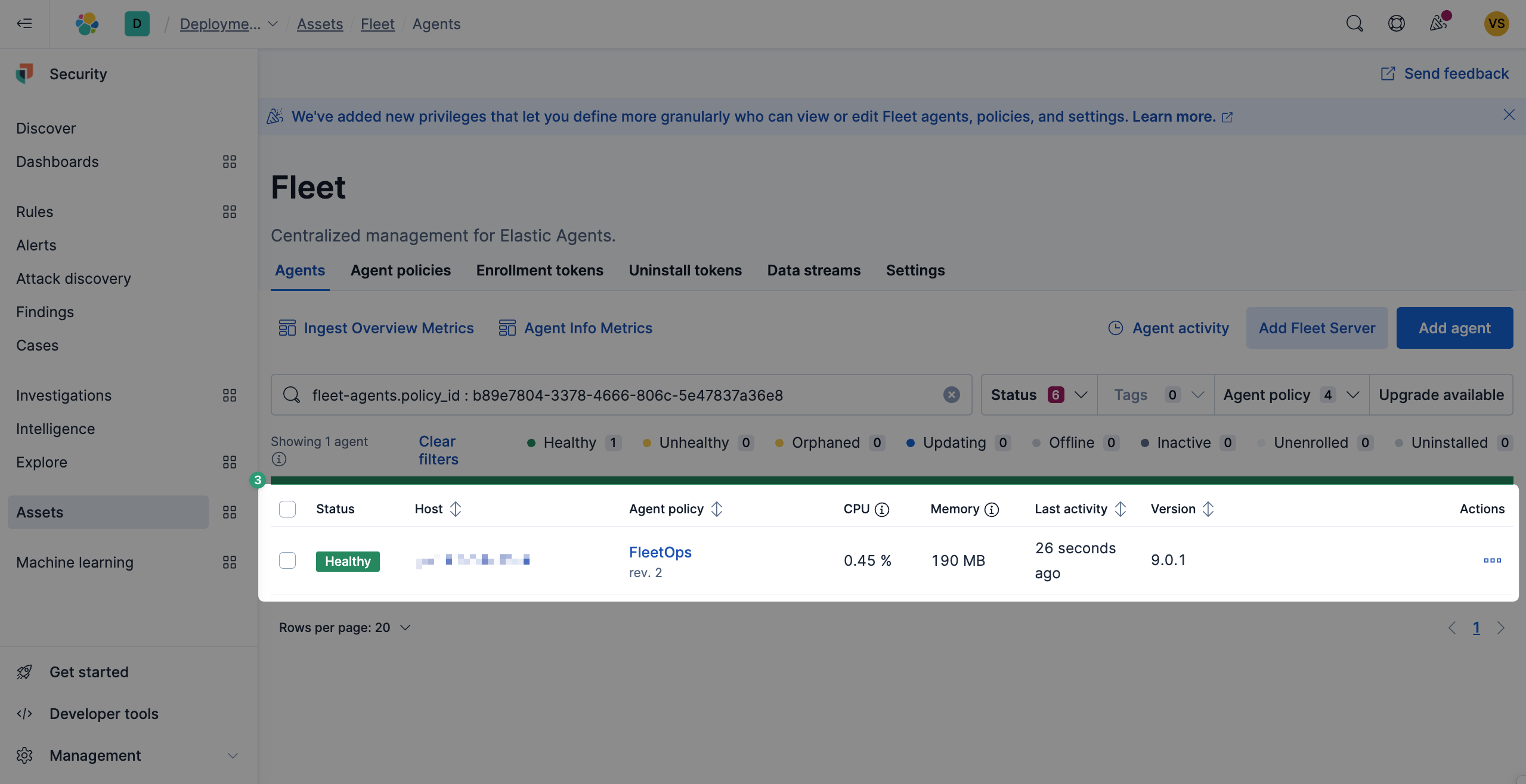
Task: Navigate to Fleet breadcrumb
Action: coord(377,24)
